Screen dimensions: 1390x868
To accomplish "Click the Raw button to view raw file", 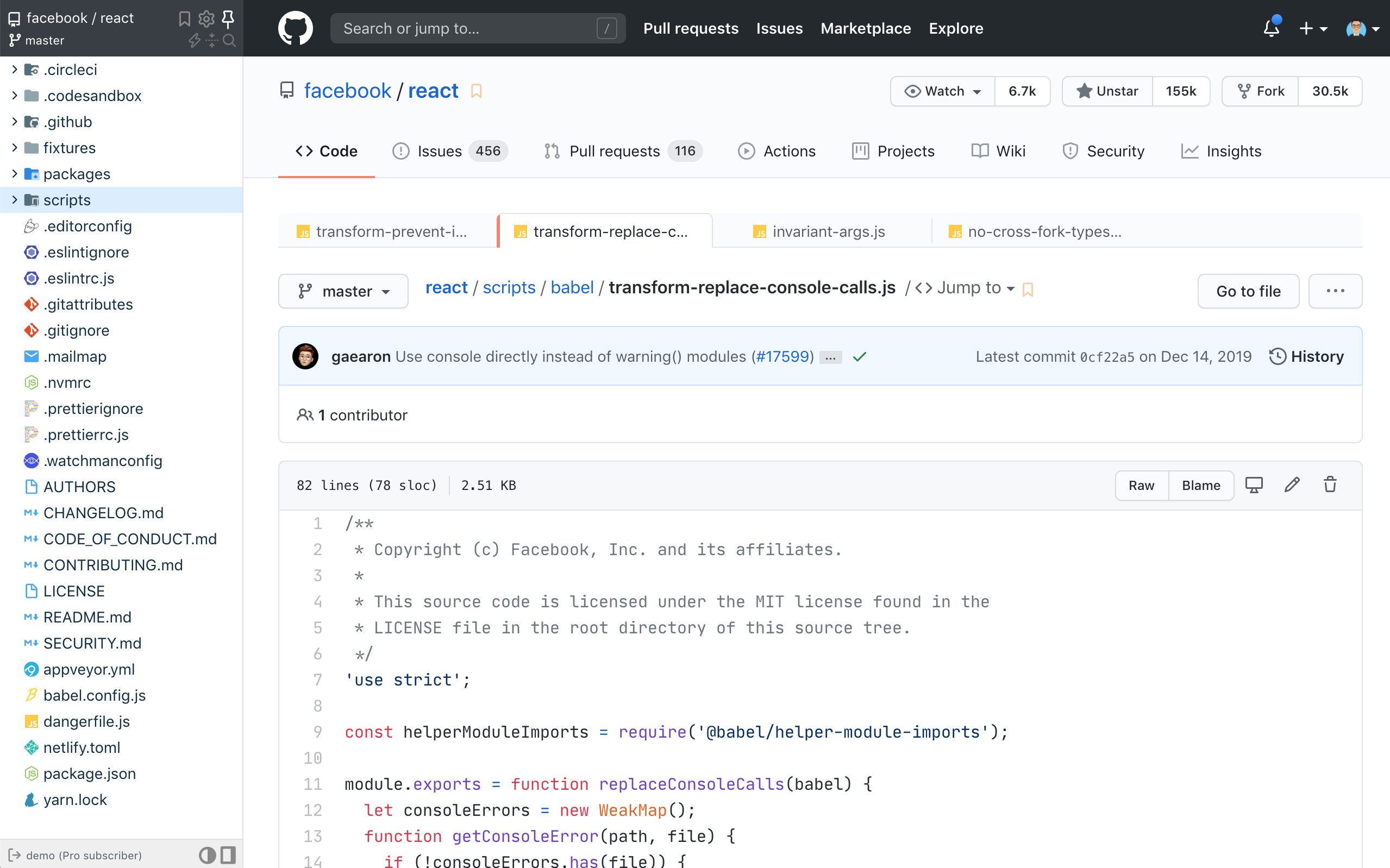I will coord(1141,485).
